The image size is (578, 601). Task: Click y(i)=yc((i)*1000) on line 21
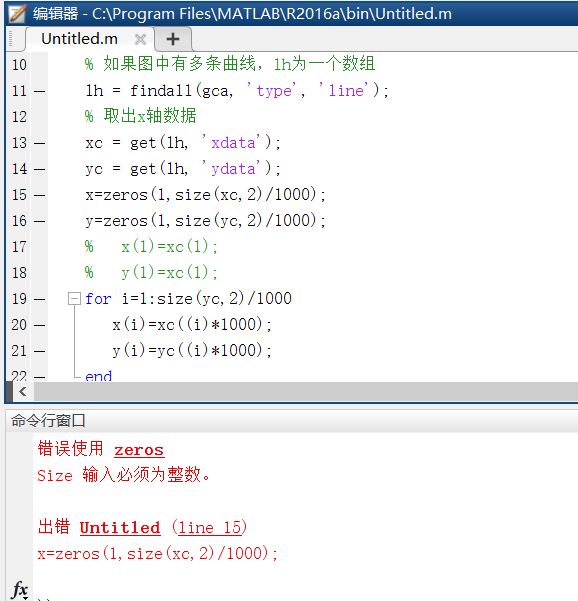pyautogui.click(x=192, y=351)
